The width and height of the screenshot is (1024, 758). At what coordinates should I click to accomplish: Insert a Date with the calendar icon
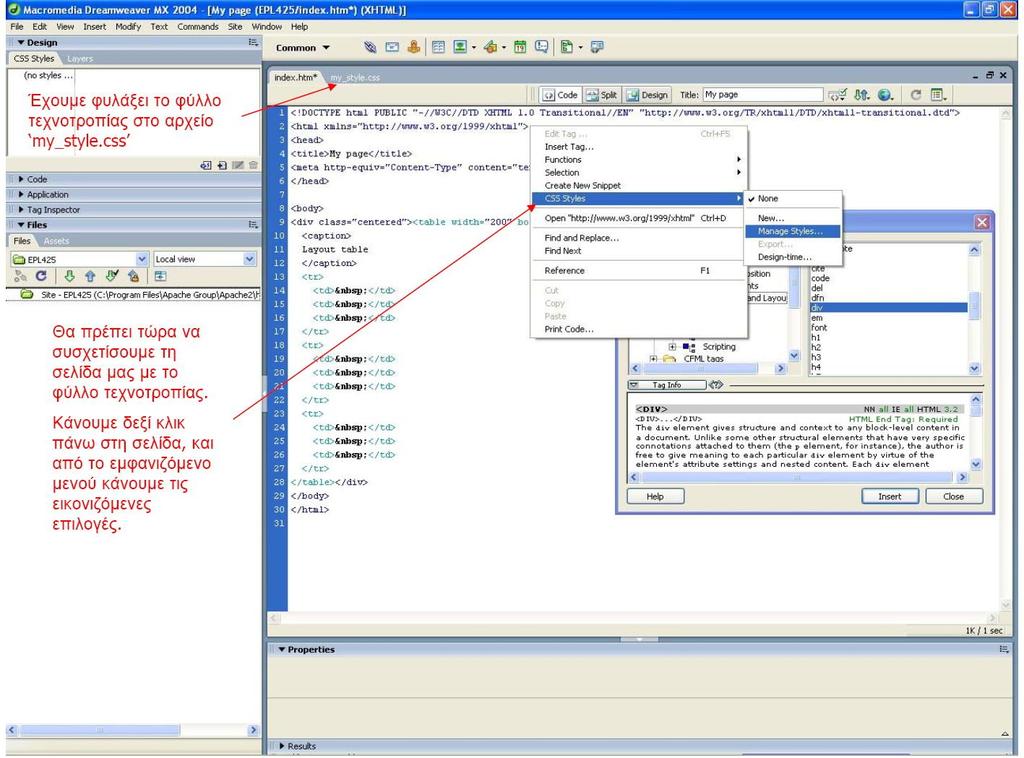(x=520, y=47)
